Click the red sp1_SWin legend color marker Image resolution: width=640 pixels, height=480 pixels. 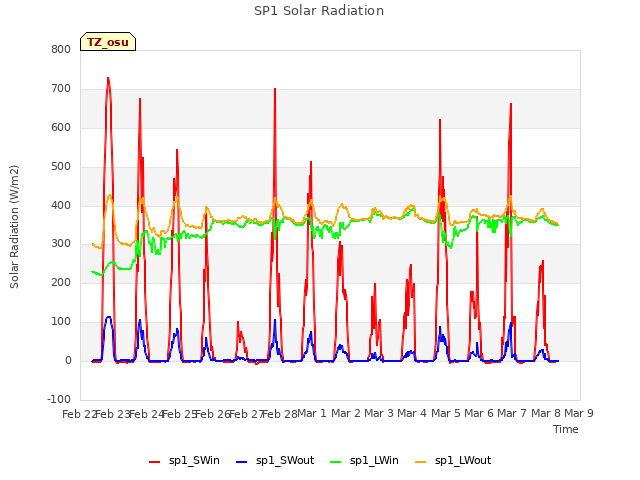[x=155, y=462]
